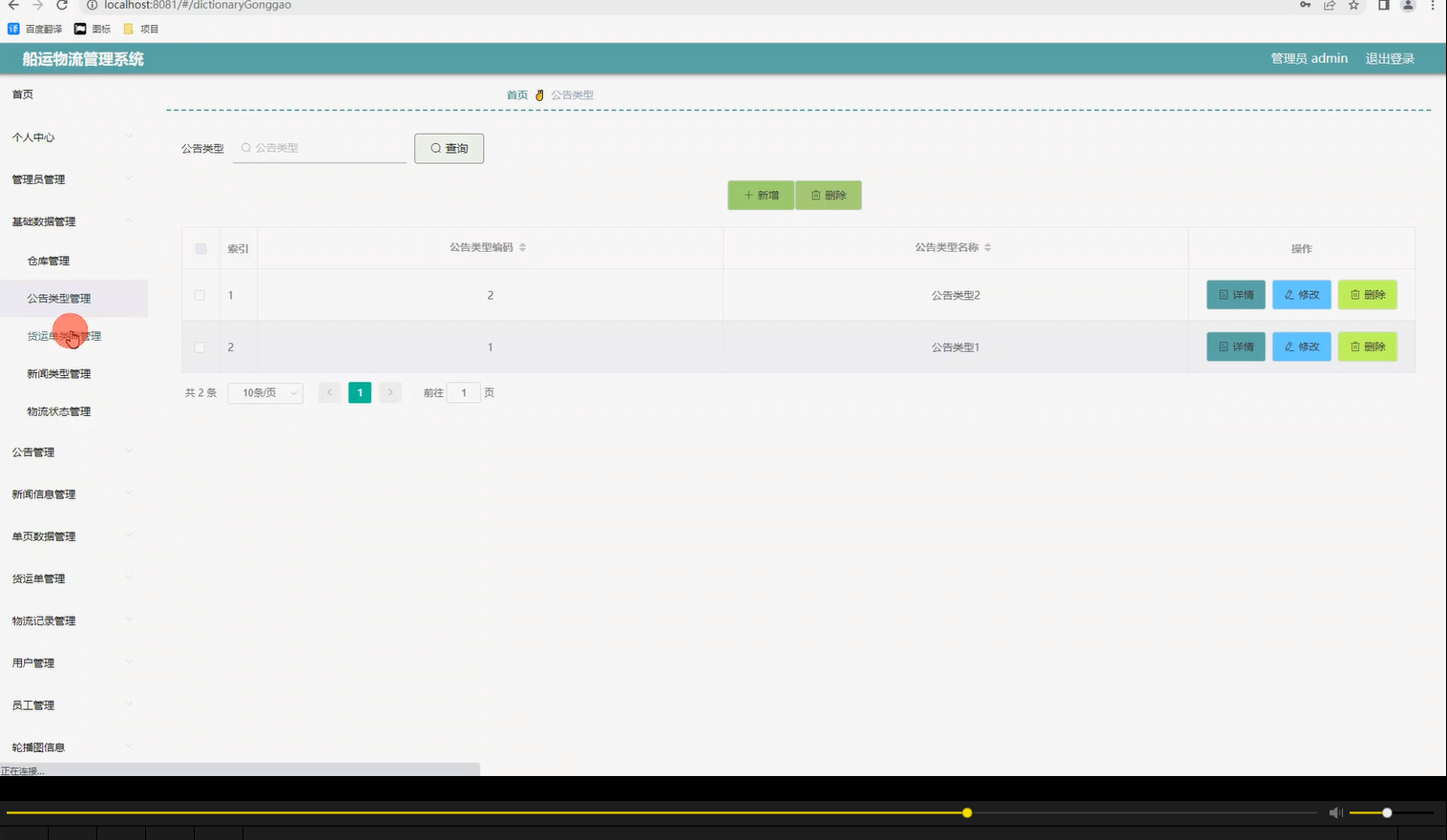Click the 公告类型 search input field

coord(320,147)
